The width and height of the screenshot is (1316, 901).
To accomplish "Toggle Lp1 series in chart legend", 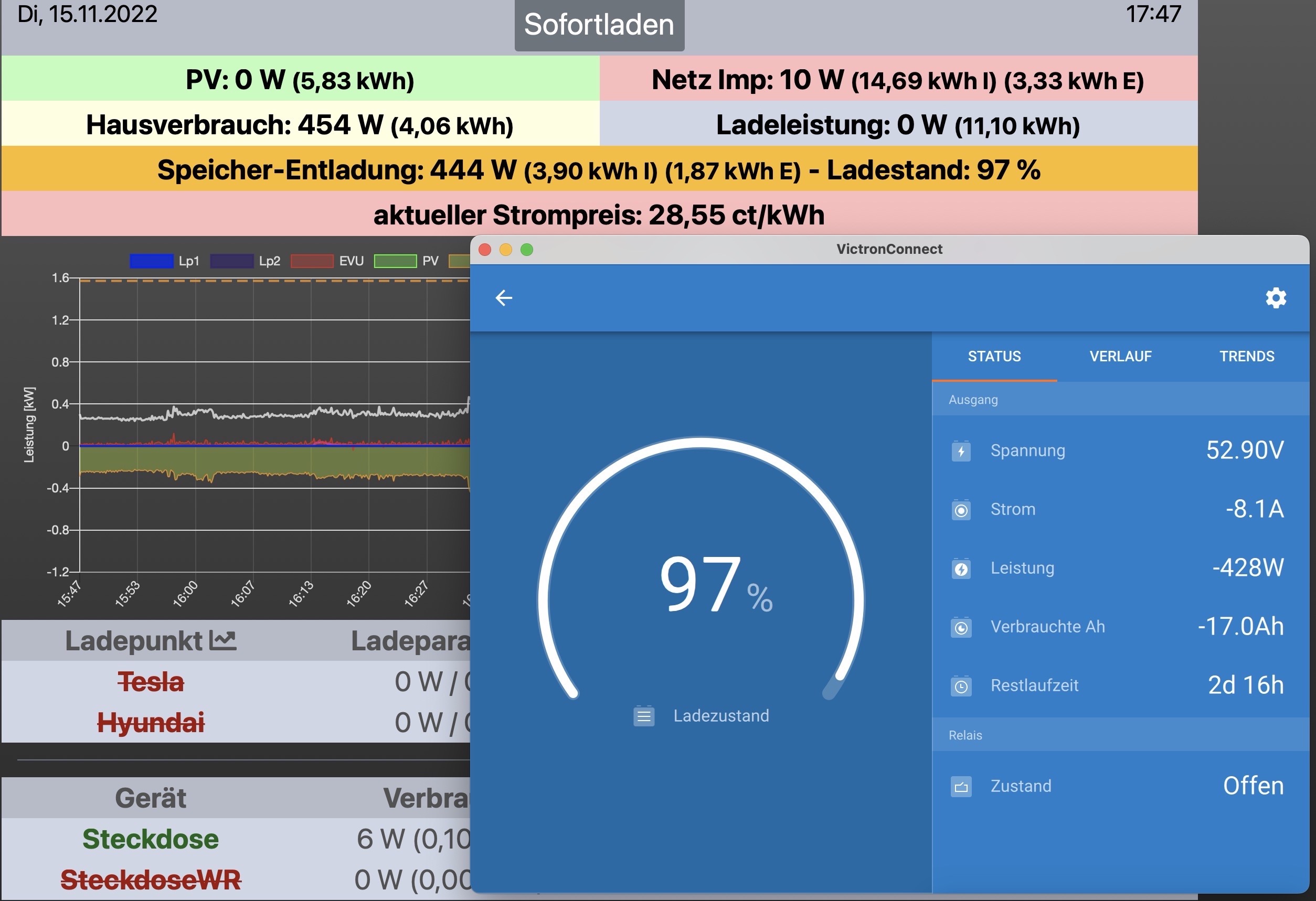I will [151, 261].
